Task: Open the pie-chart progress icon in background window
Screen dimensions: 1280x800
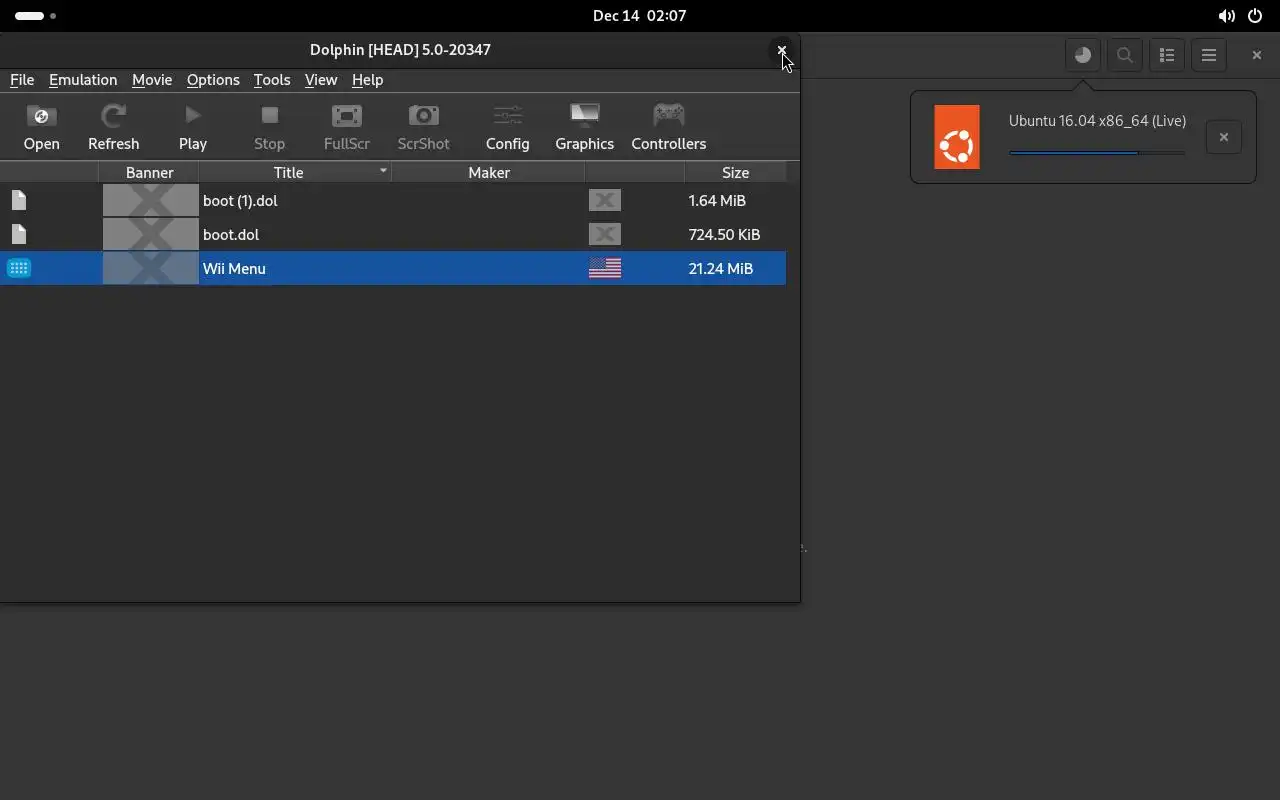Action: (x=1083, y=55)
